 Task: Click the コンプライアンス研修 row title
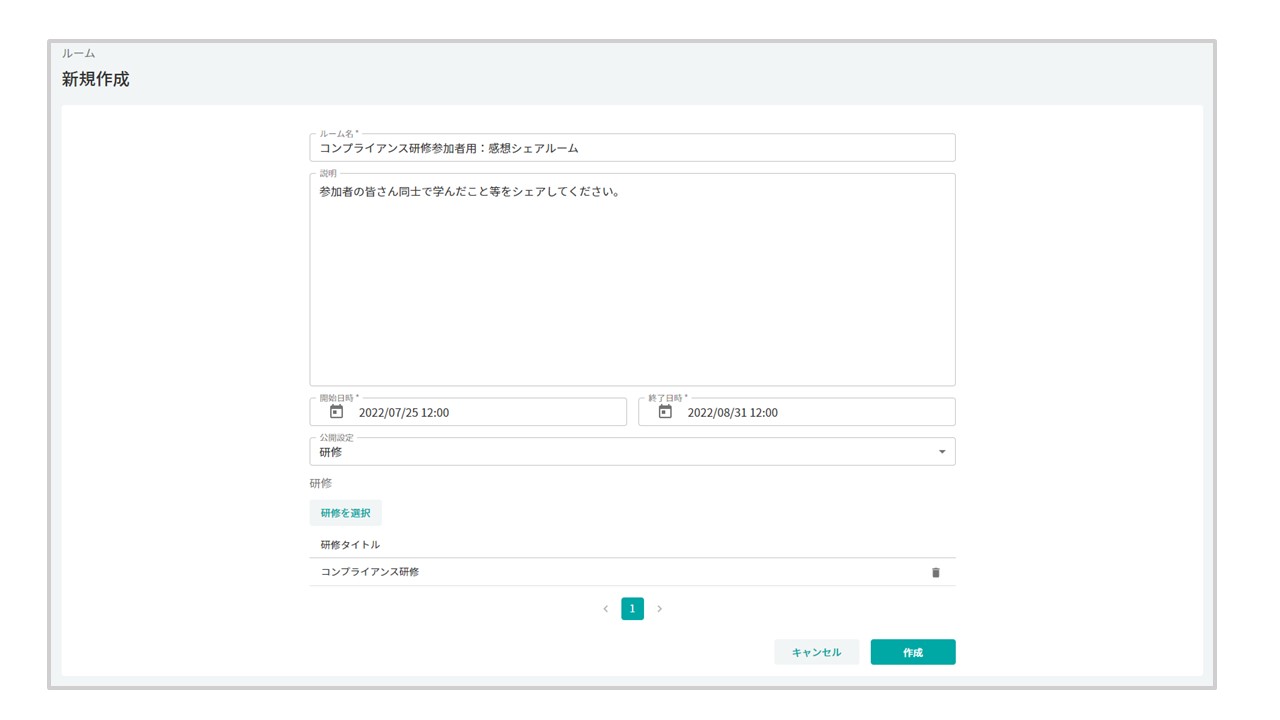[x=370, y=572]
